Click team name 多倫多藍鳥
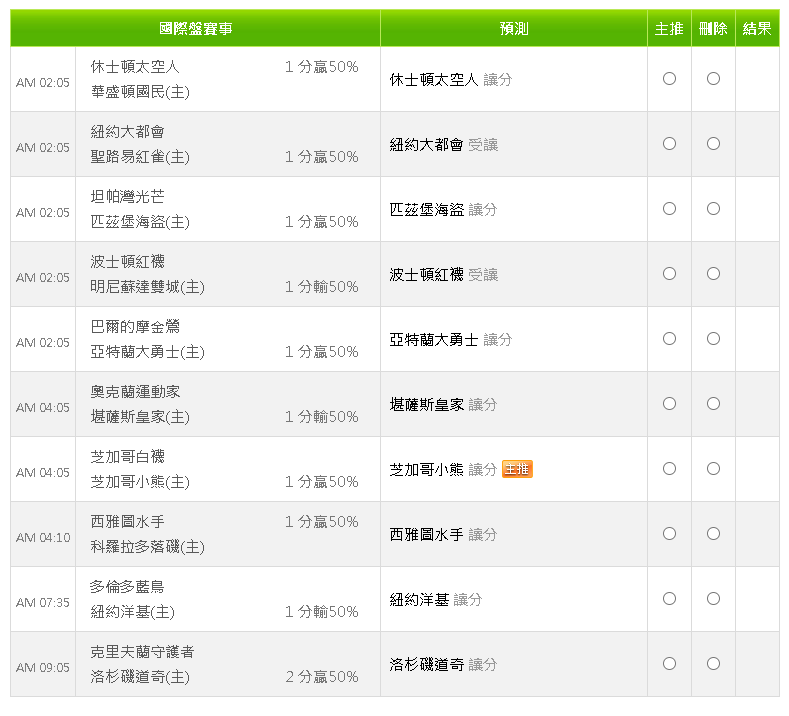 pos(127,587)
